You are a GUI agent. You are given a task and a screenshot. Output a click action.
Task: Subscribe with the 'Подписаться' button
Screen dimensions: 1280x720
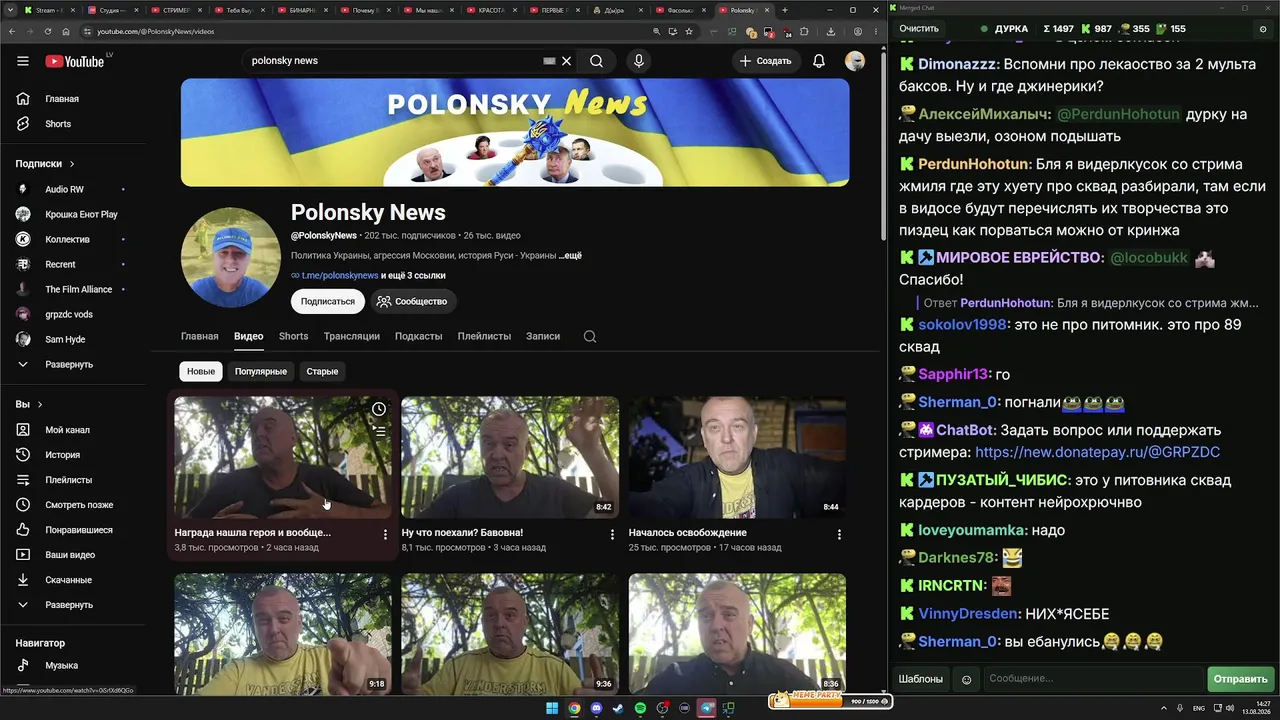tap(328, 301)
